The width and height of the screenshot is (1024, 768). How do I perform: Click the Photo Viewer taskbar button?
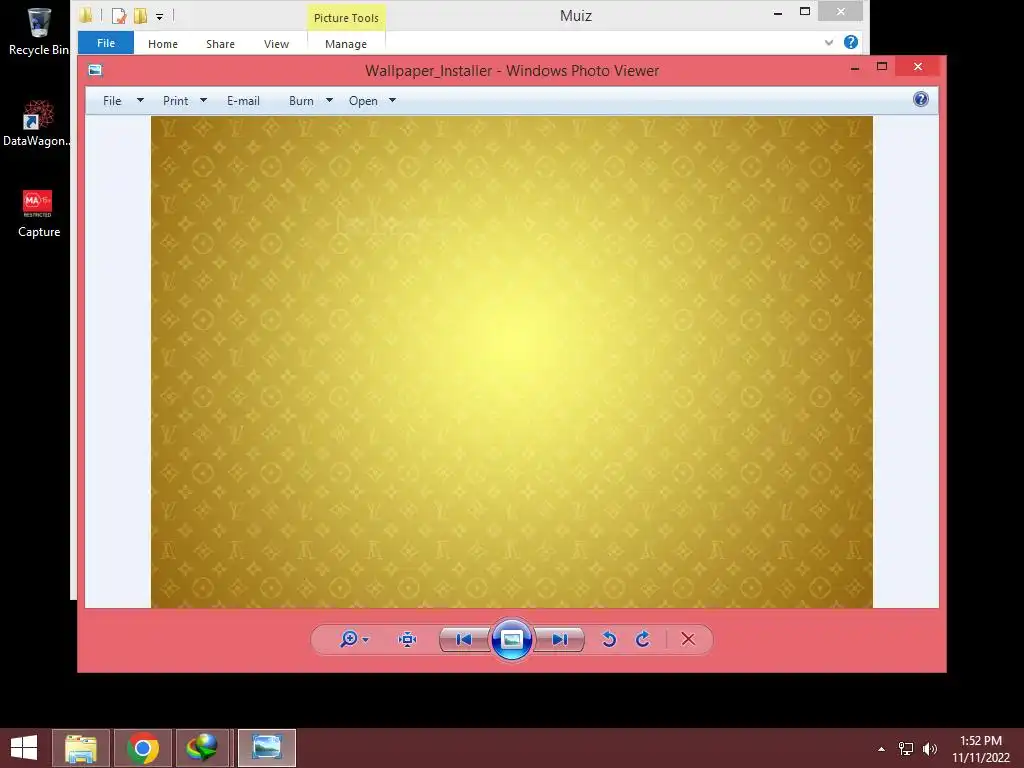click(x=266, y=748)
